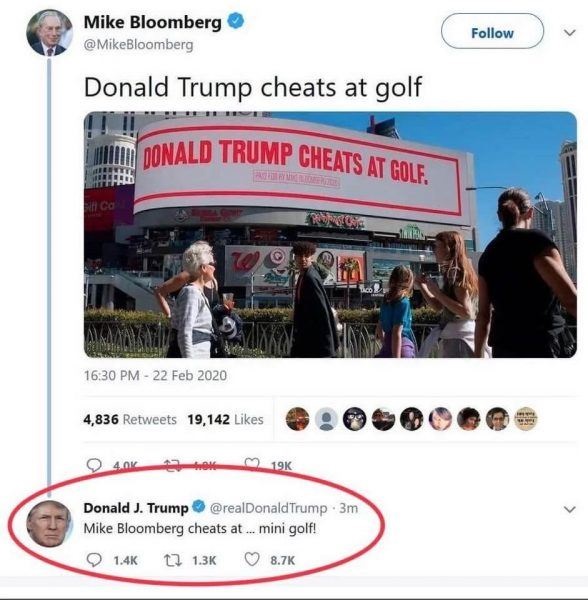Open the @realDonaldTrump handle link
Screen dimensions: 588x600
[269, 508]
